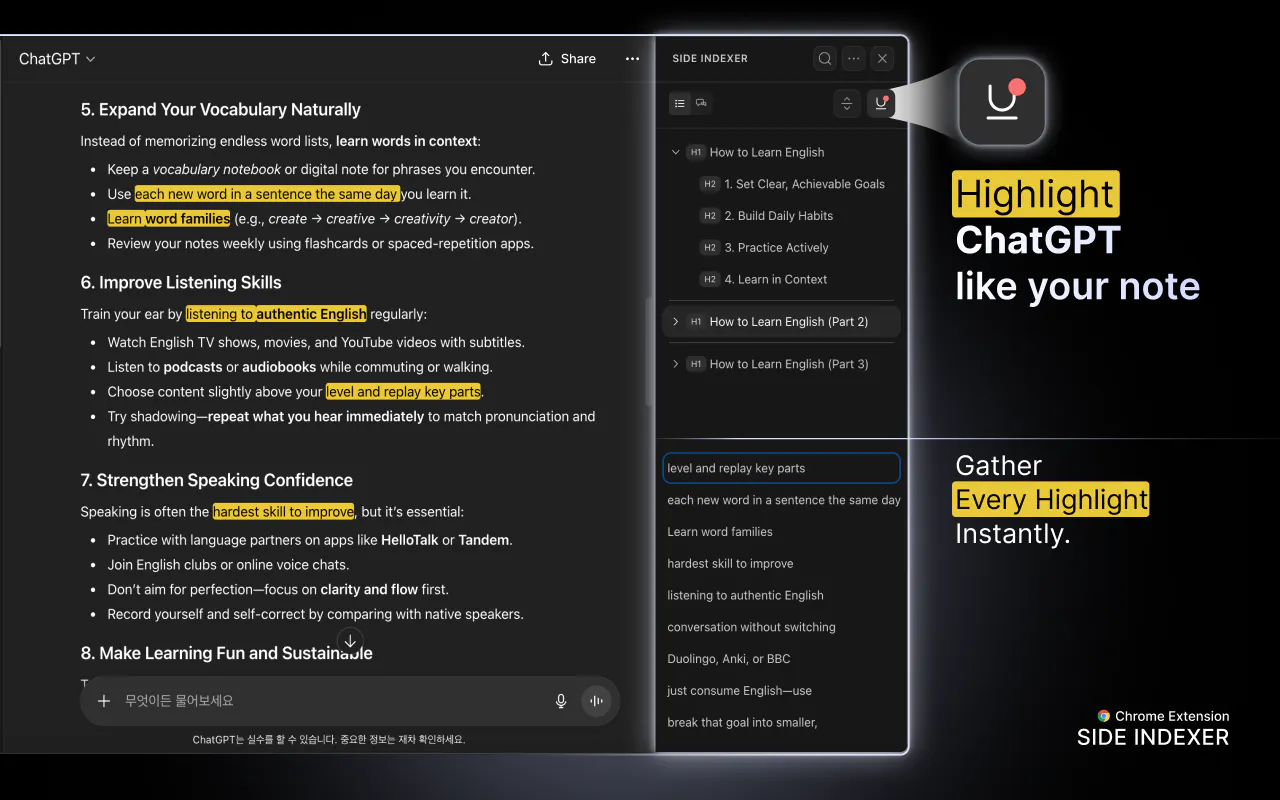Launch voice mode with the waveform icon
The image size is (1280, 800).
[596, 701]
